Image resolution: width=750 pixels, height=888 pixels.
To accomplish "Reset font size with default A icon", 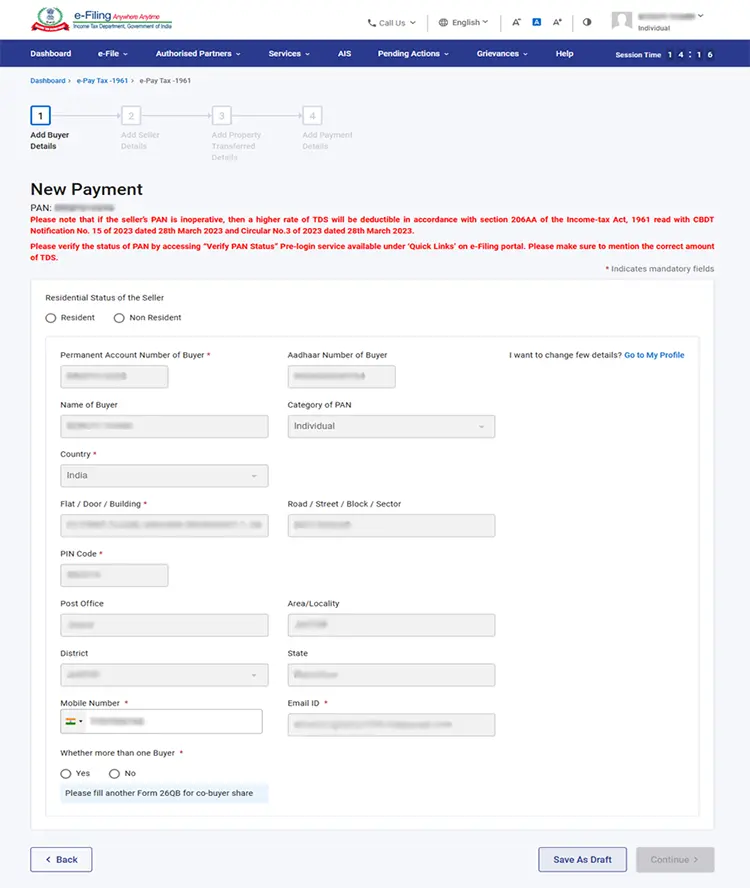I will click(536, 22).
